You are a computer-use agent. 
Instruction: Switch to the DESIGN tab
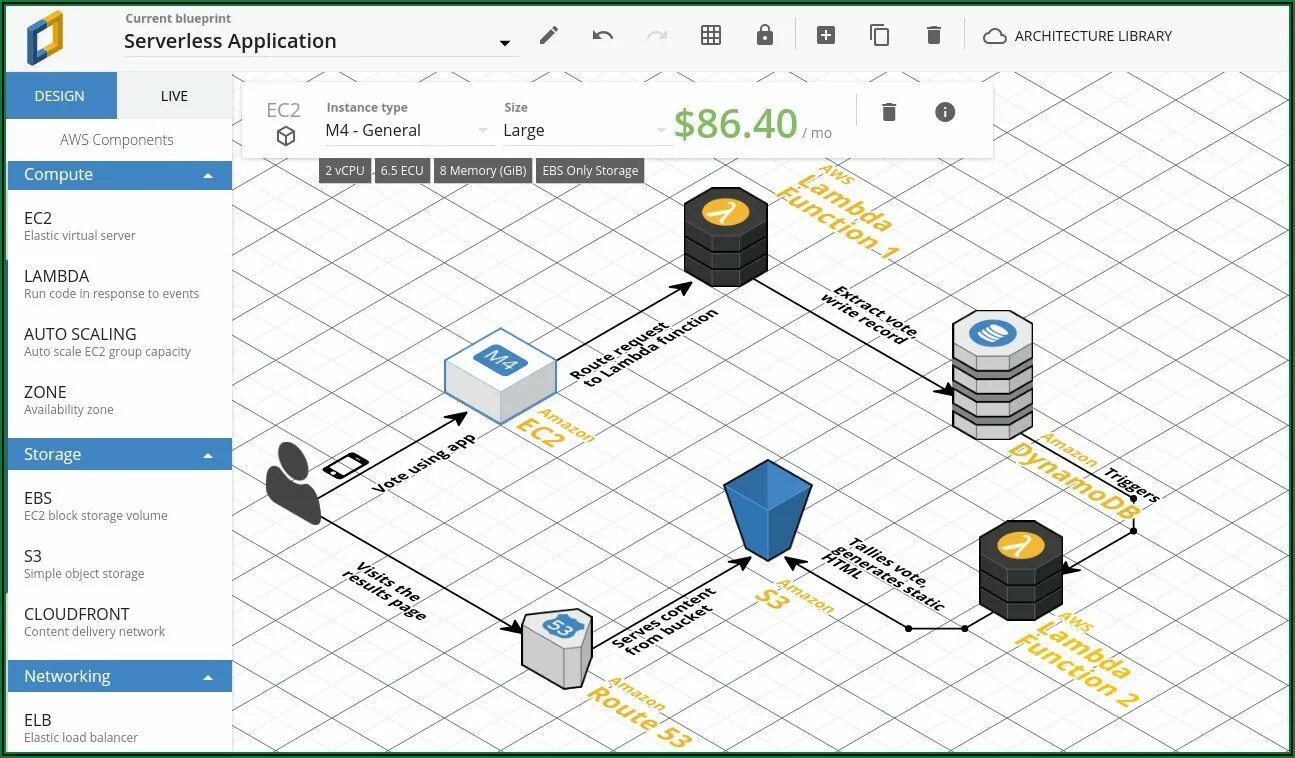point(60,96)
